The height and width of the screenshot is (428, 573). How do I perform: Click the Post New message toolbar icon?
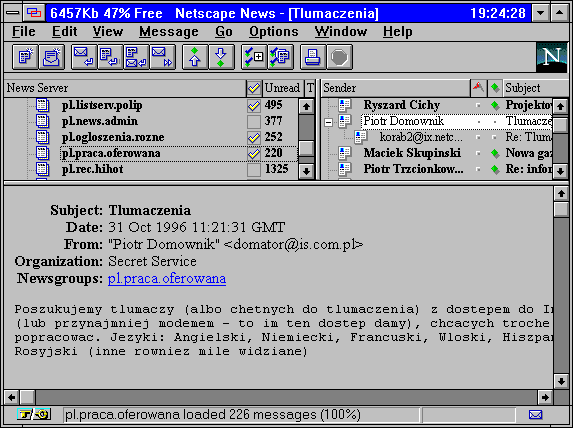(25, 57)
